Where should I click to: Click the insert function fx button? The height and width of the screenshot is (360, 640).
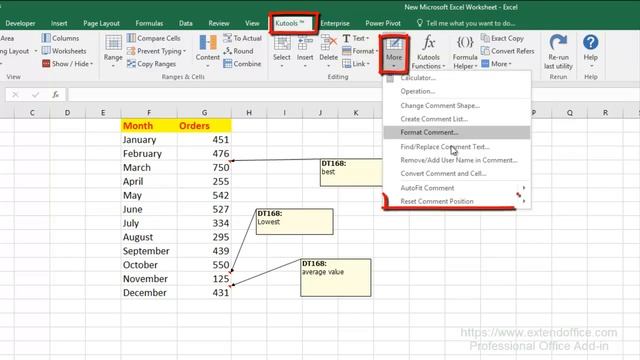[x=56, y=95]
